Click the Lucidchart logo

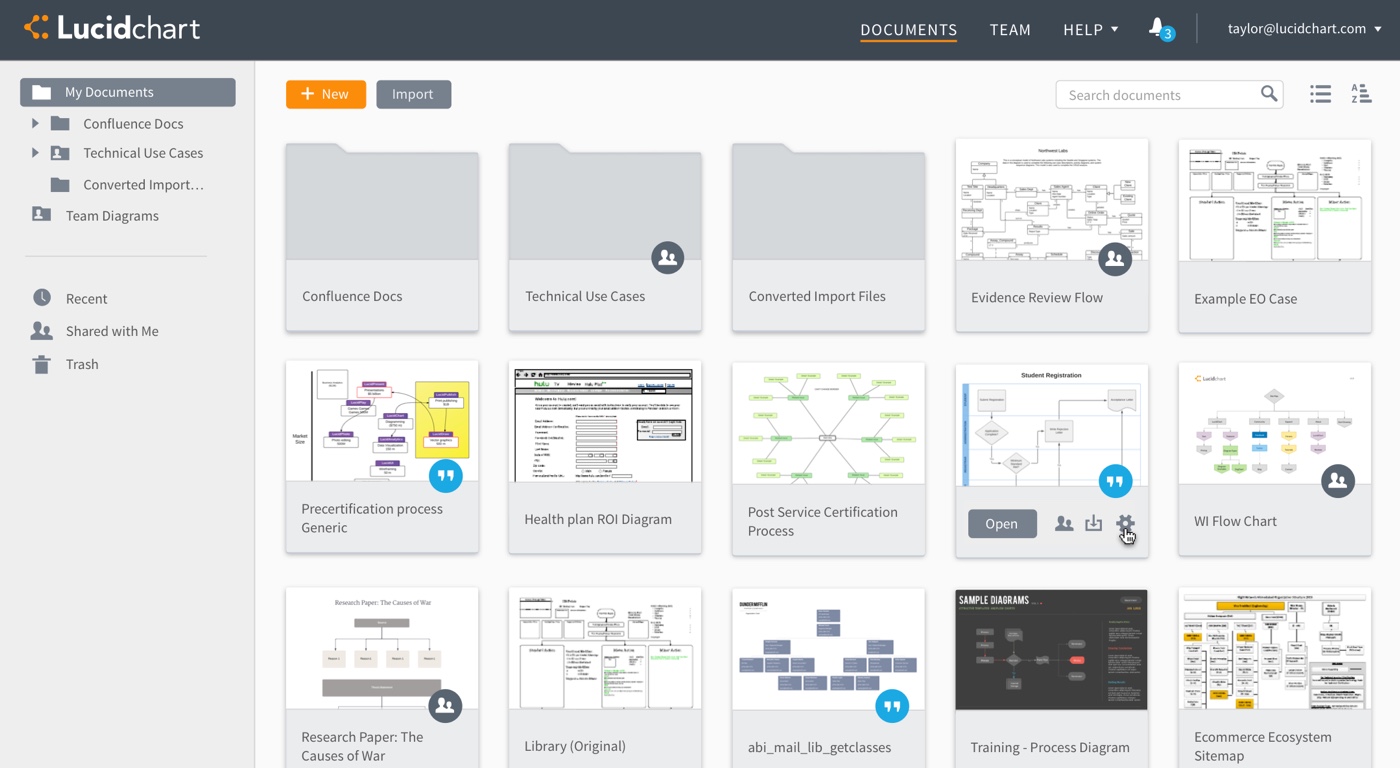pos(112,28)
